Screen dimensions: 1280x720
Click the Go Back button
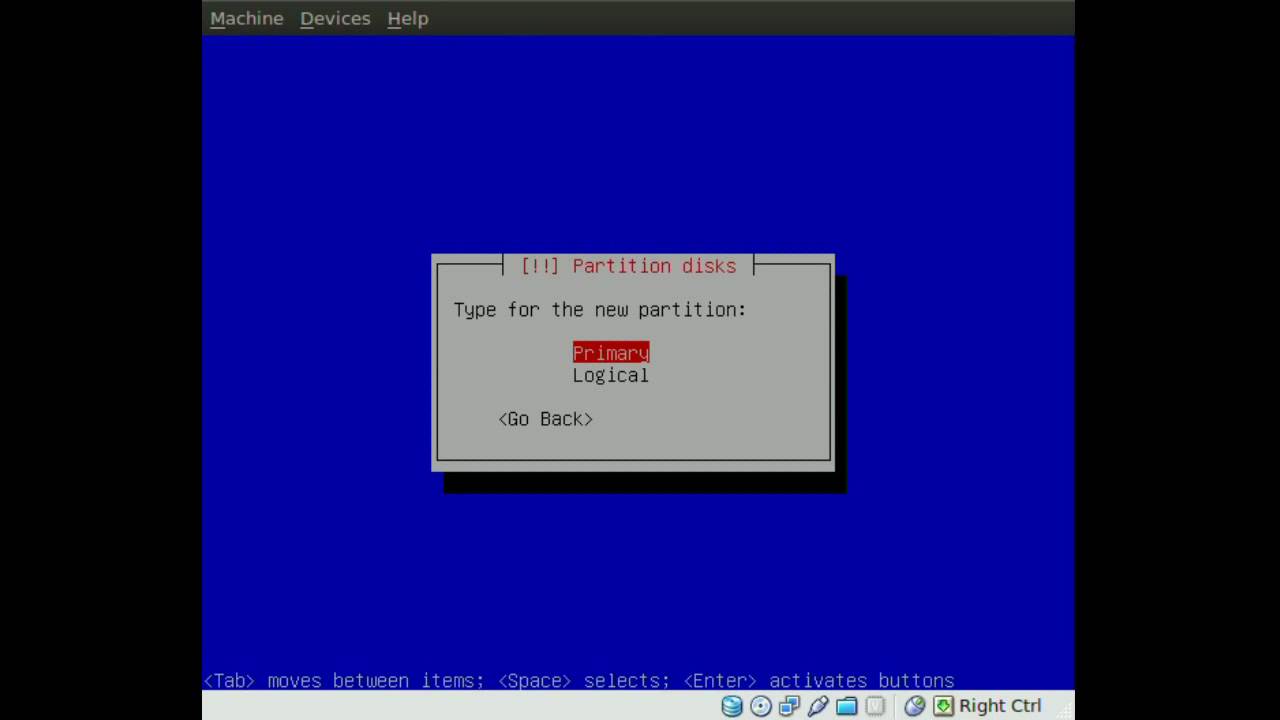click(x=546, y=419)
